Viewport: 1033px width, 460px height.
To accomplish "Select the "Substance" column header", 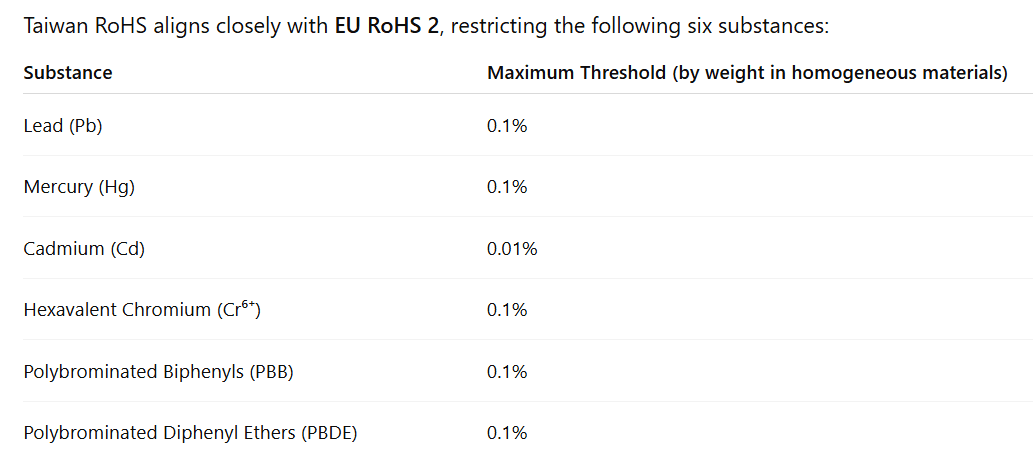I will [x=68, y=73].
